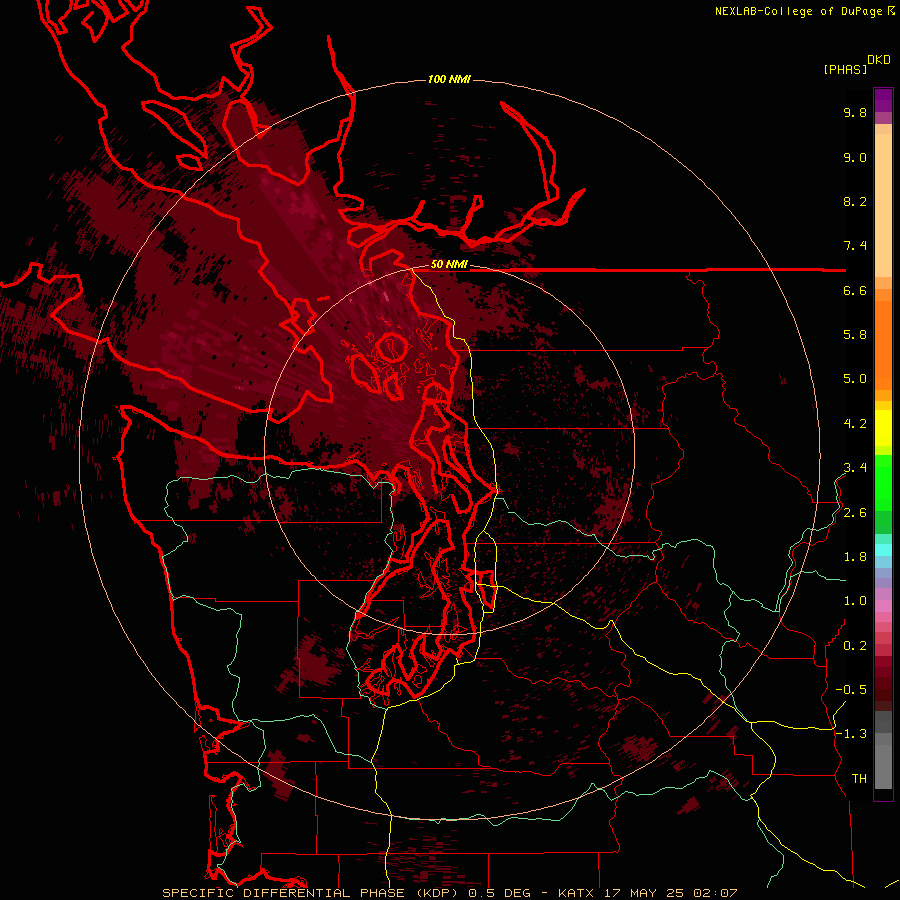This screenshot has width=900, height=900.
Task: Click the light peach segment of the color bar
Action: tap(883, 205)
